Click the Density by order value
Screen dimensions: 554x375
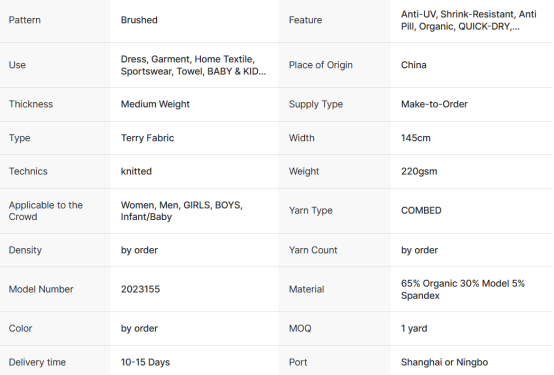[139, 250]
